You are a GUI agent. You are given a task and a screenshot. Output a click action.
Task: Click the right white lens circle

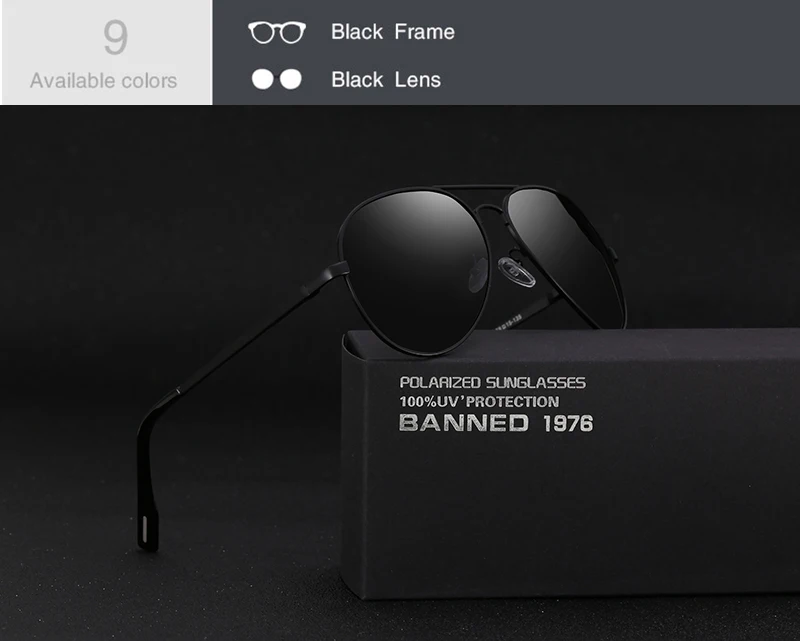[290, 80]
